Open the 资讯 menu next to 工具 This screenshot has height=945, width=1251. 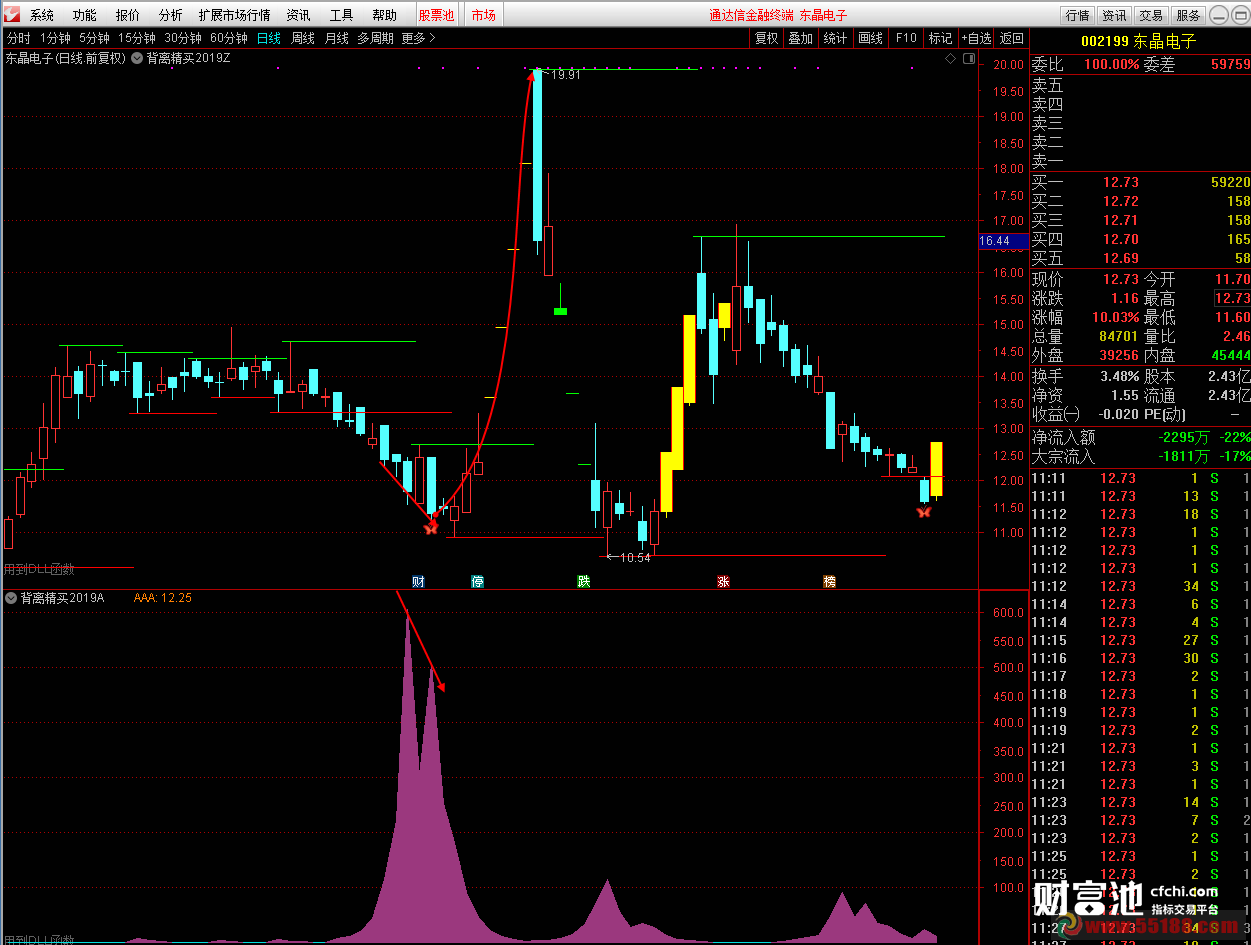click(x=299, y=15)
